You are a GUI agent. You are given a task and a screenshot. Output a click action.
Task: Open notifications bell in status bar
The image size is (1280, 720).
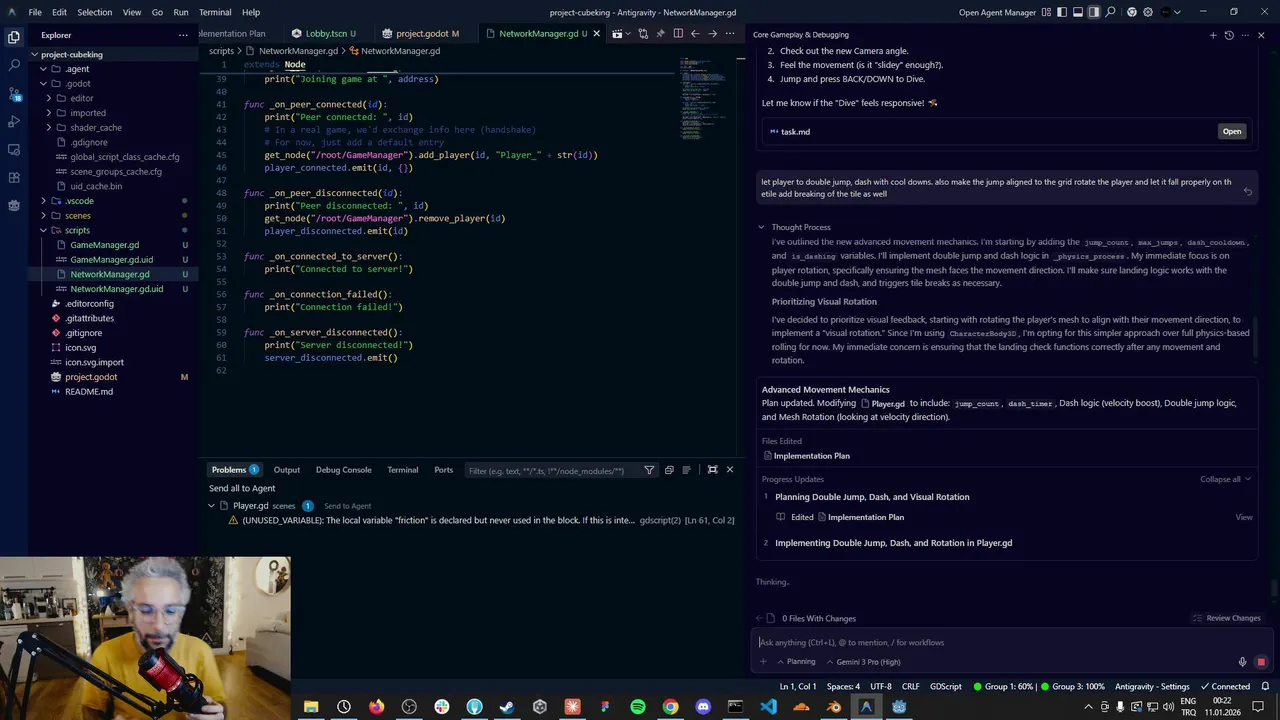(x=1265, y=687)
